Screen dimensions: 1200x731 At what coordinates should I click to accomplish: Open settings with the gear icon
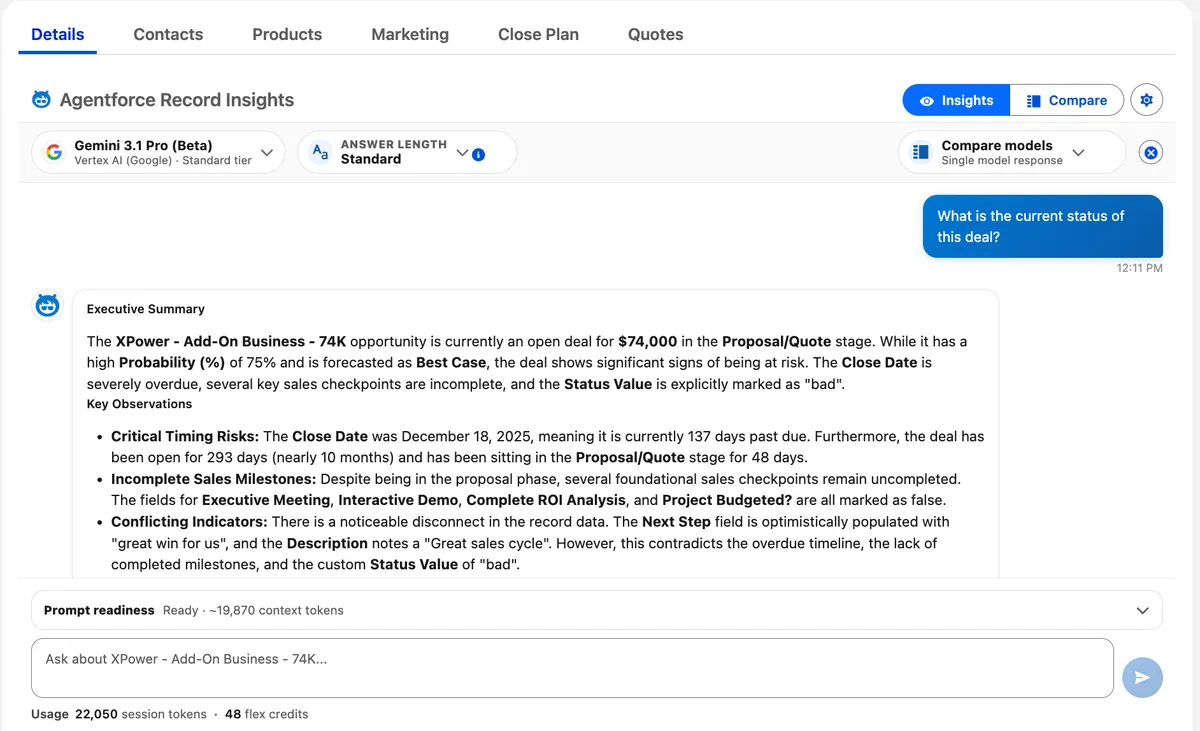pos(1147,100)
